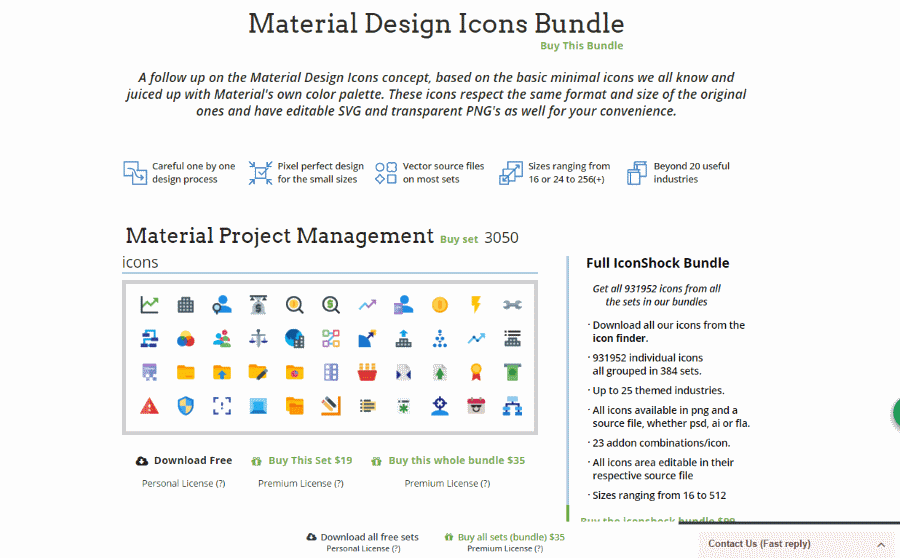900x558 pixels.
Task: Click 'Up to 25 themed industries.' text
Action: coord(658,390)
